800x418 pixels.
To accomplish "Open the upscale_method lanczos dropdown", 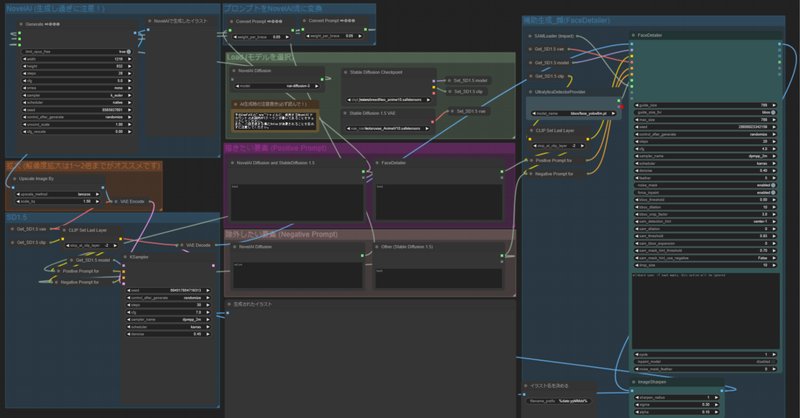I will click(58, 194).
